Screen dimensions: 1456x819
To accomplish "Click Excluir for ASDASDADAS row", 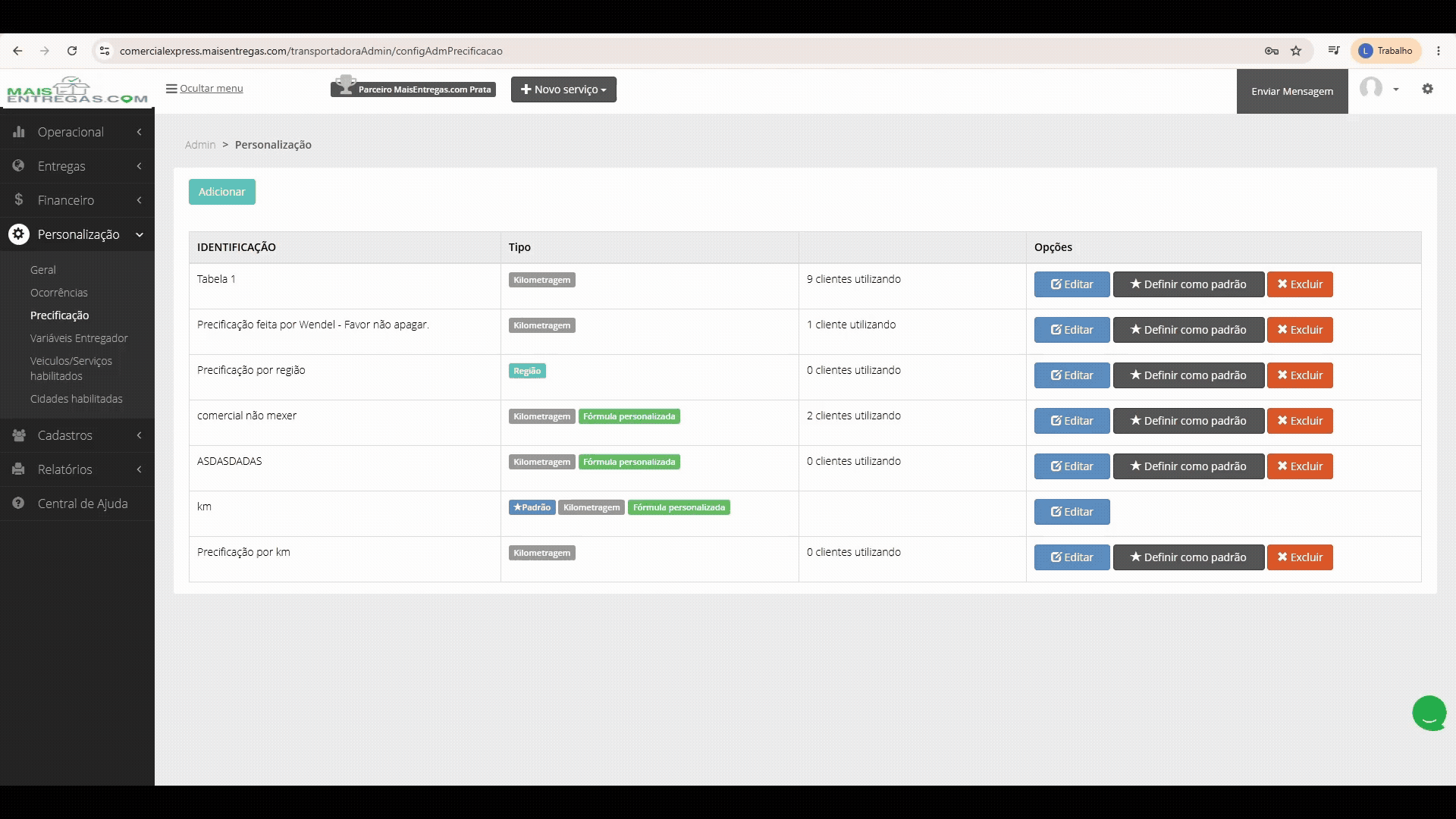I will tap(1300, 466).
